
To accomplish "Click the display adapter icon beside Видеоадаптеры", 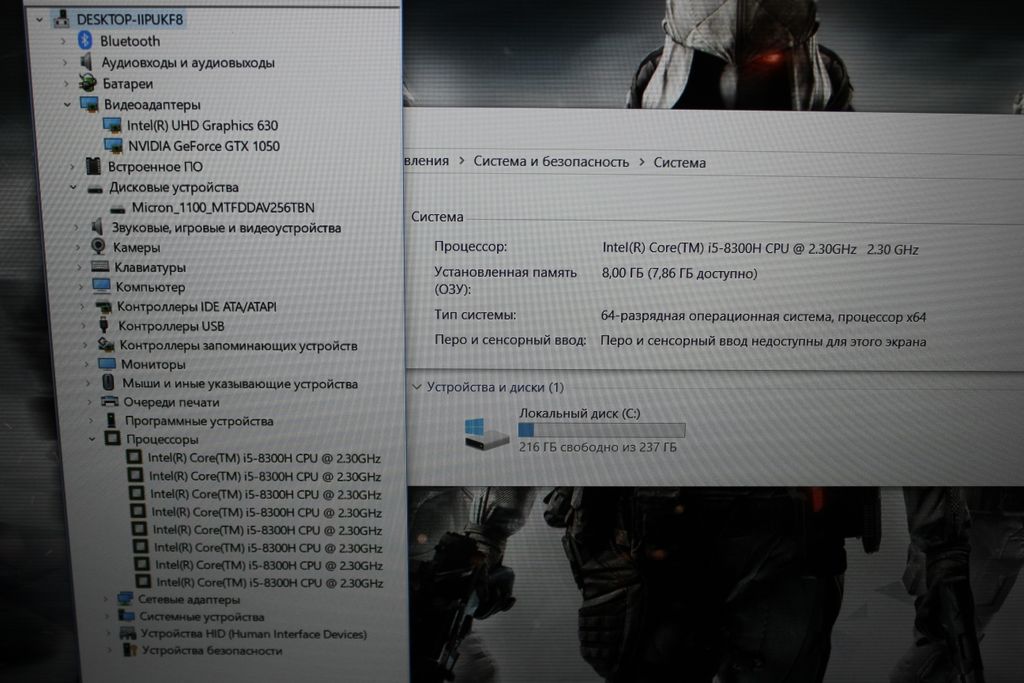I will tap(89, 104).
